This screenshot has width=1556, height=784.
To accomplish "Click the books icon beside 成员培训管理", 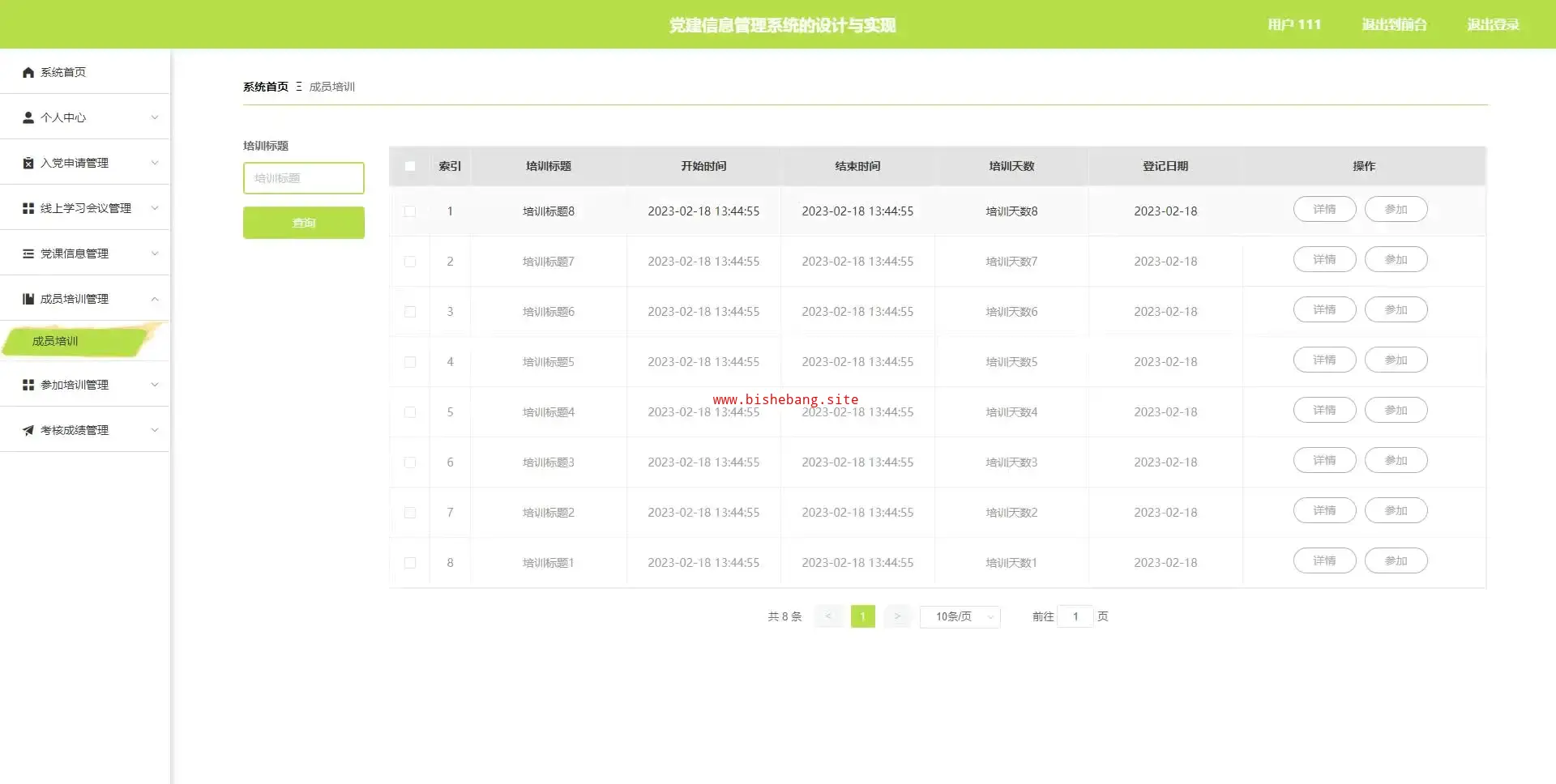I will (28, 299).
